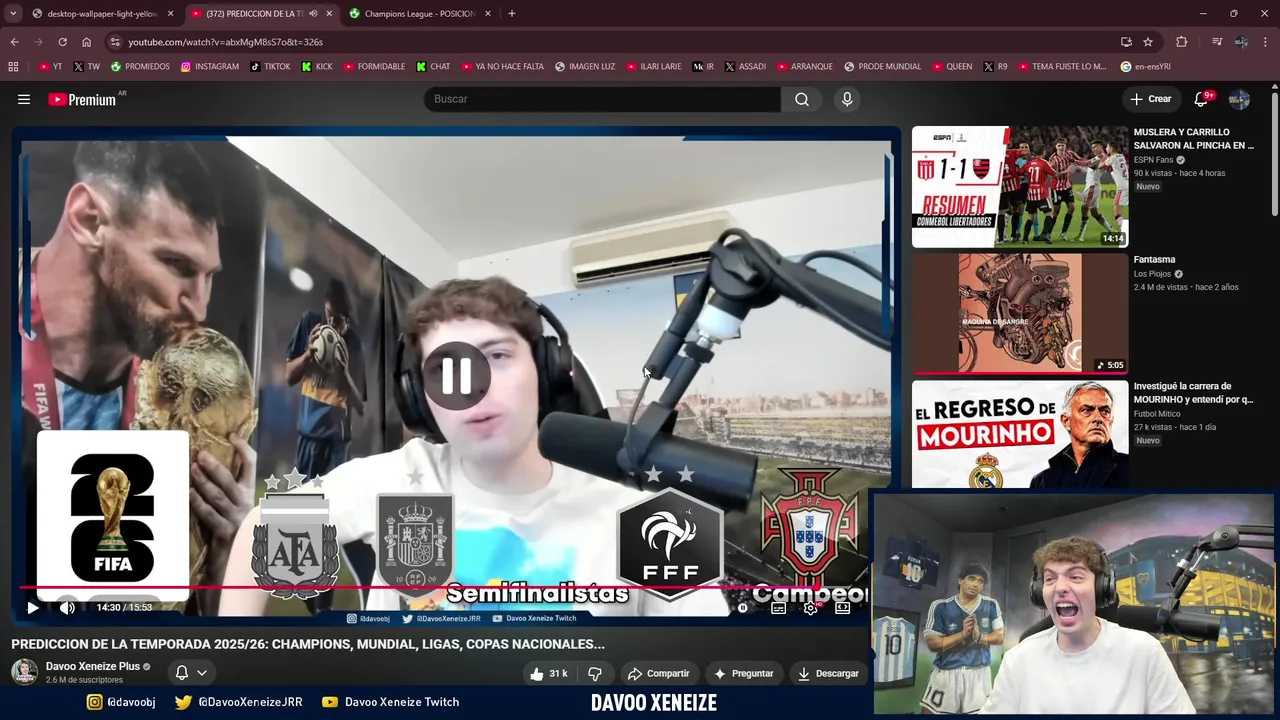Screen dimensions: 1280x720
Task: Open the Muslera y Carrillo video thumbnail
Action: [1019, 186]
